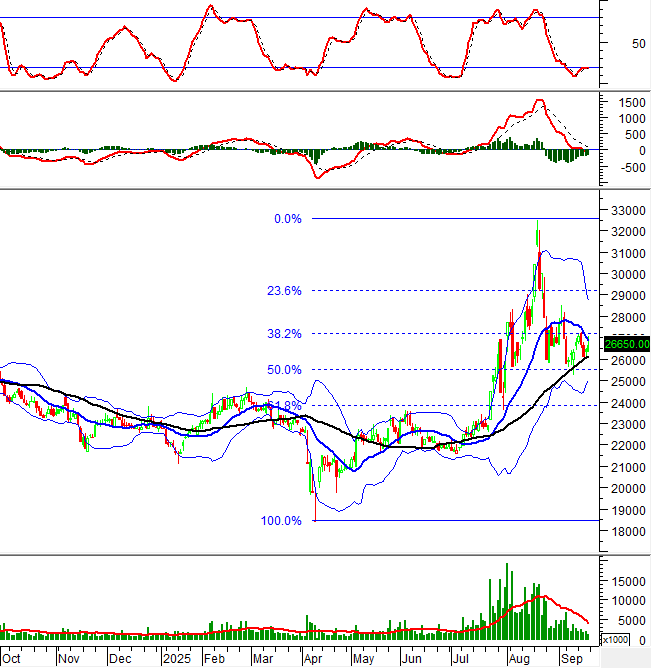Click the -500 value on MACD axis
The height and width of the screenshot is (668, 651).
(633, 168)
